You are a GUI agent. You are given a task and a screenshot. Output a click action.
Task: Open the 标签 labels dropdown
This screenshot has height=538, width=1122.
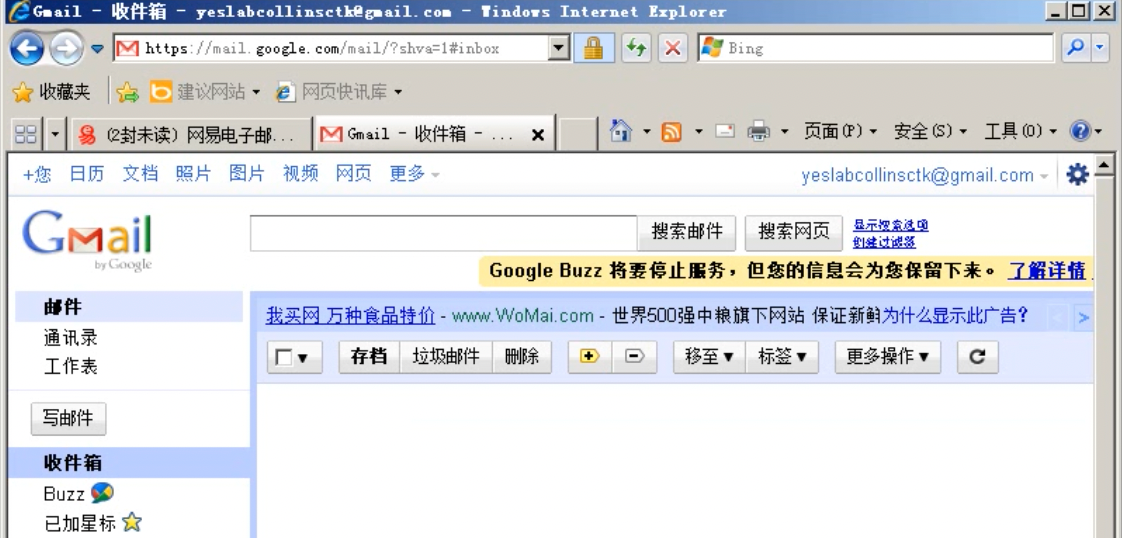(x=782, y=356)
